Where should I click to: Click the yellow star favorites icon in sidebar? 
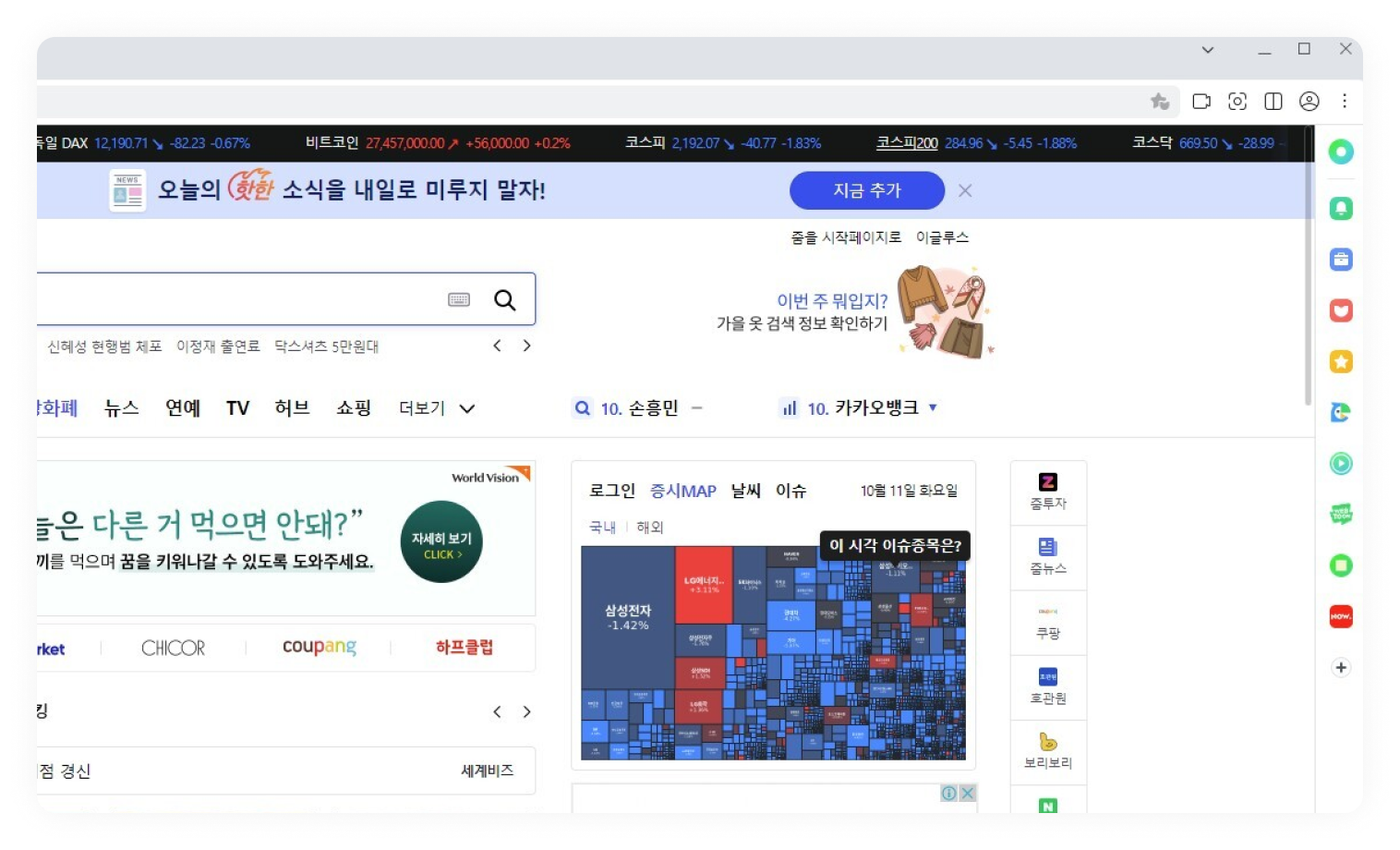[1340, 361]
